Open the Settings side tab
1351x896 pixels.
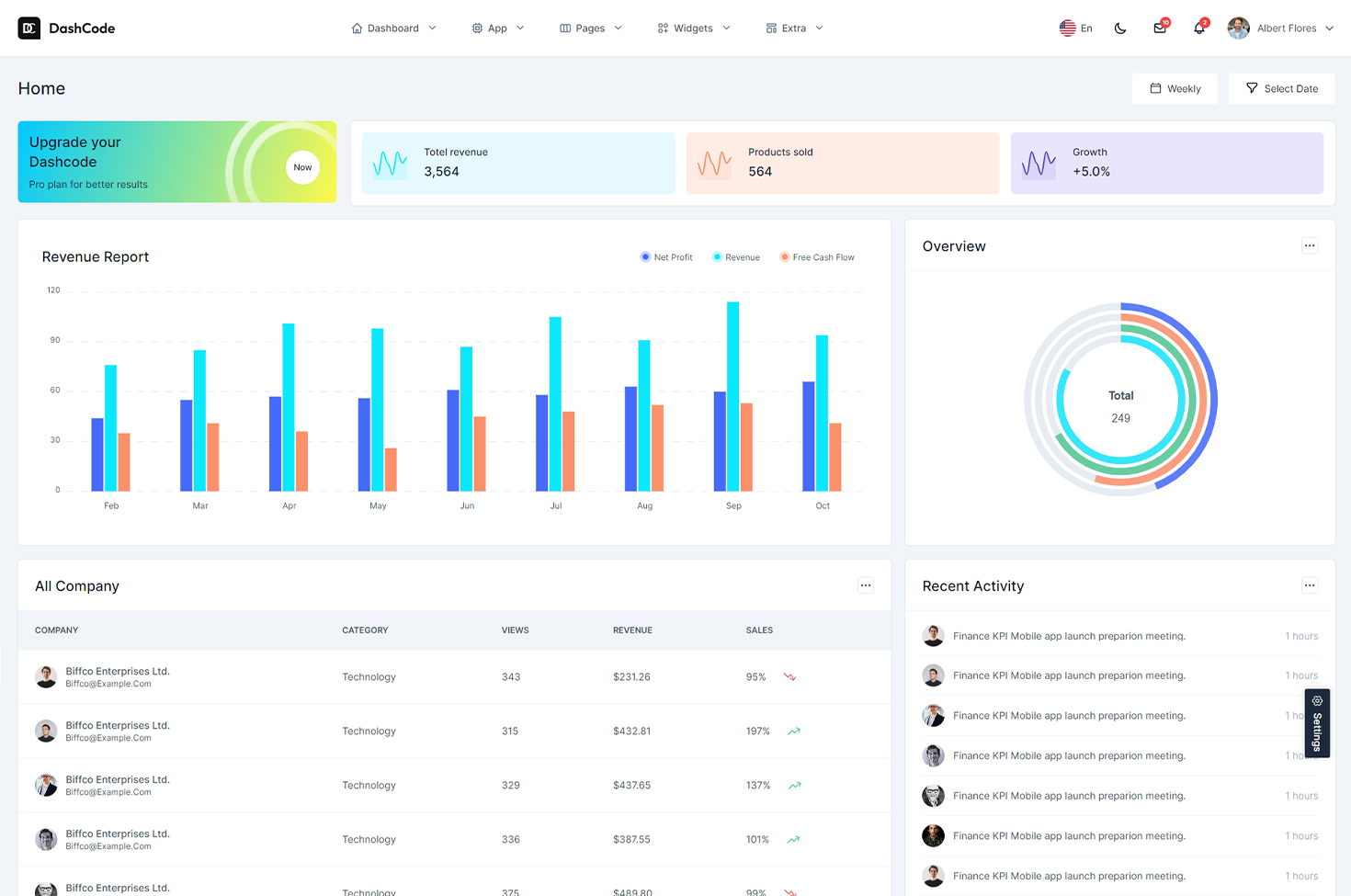pyautogui.click(x=1317, y=723)
